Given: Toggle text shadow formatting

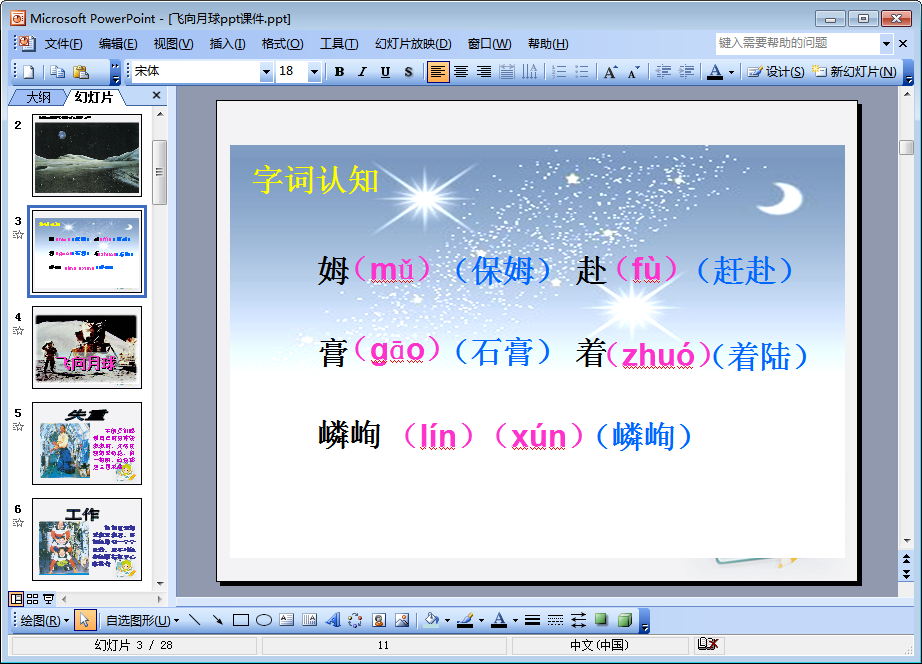Looking at the screenshot, I should tap(408, 72).
